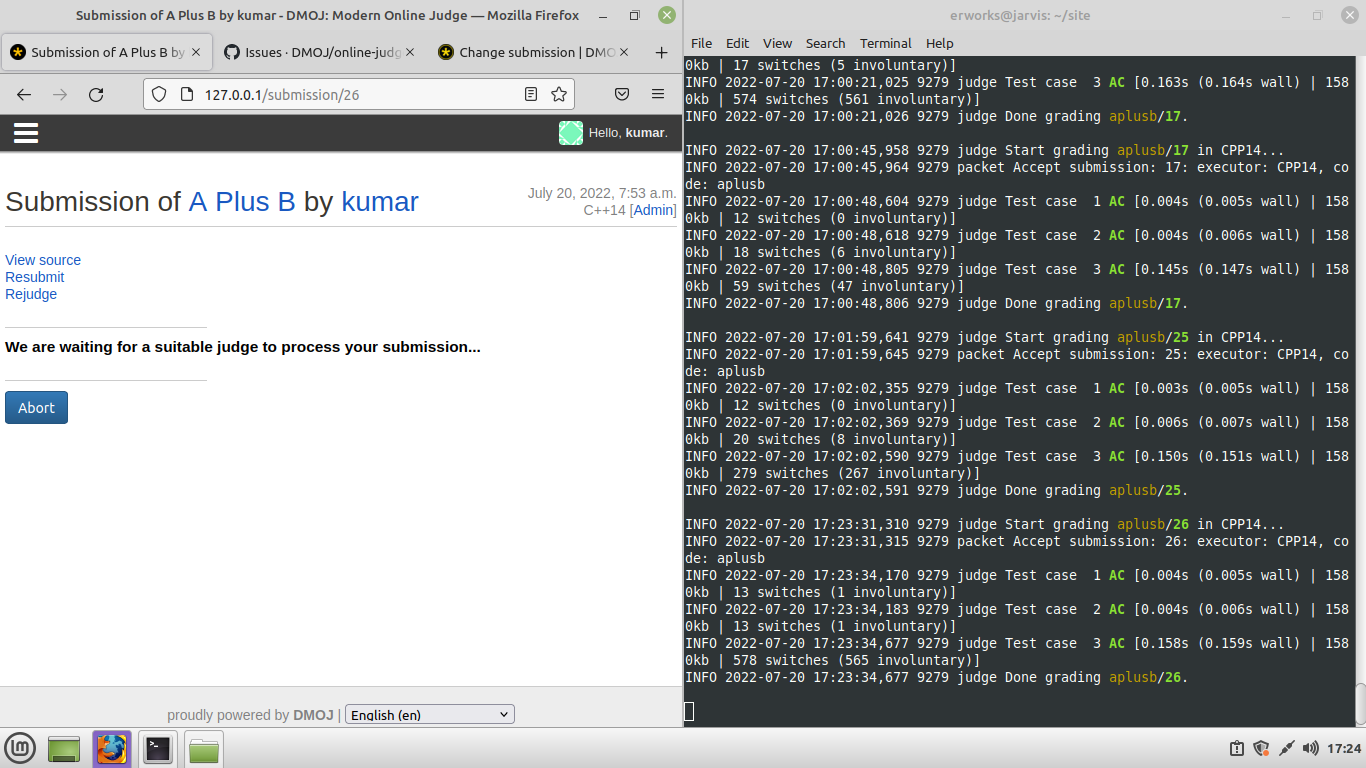Click the browser back arrow
Image resolution: width=1366 pixels, height=768 pixels.
(23, 93)
